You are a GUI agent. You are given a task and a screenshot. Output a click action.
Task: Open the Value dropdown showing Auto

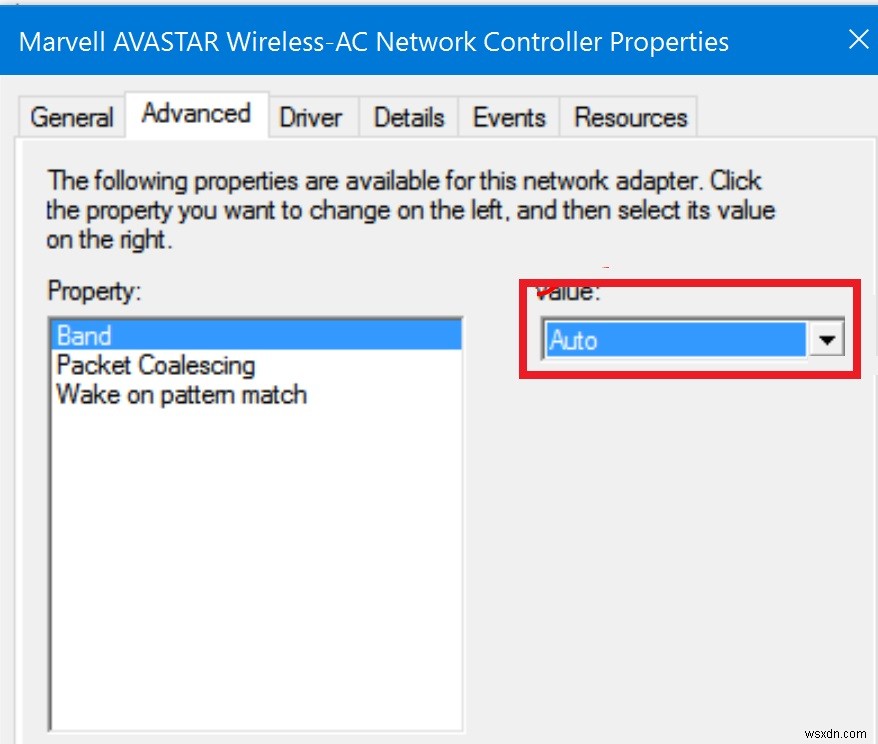pos(690,340)
